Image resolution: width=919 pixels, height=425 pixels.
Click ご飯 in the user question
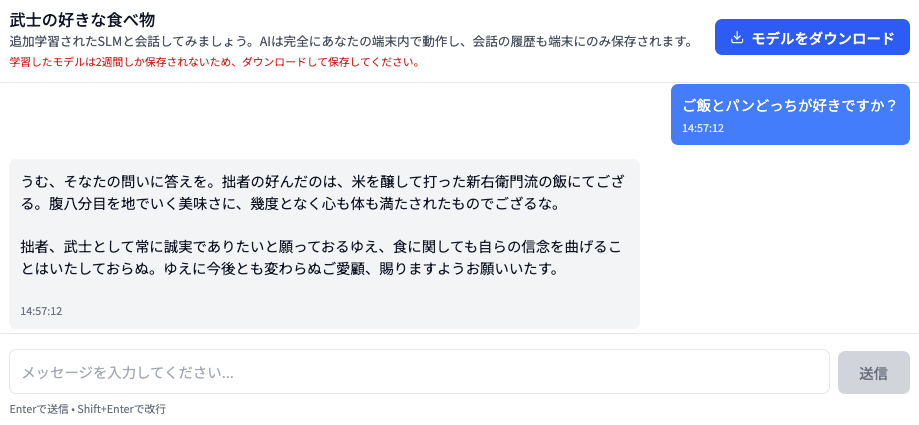[x=697, y=105]
